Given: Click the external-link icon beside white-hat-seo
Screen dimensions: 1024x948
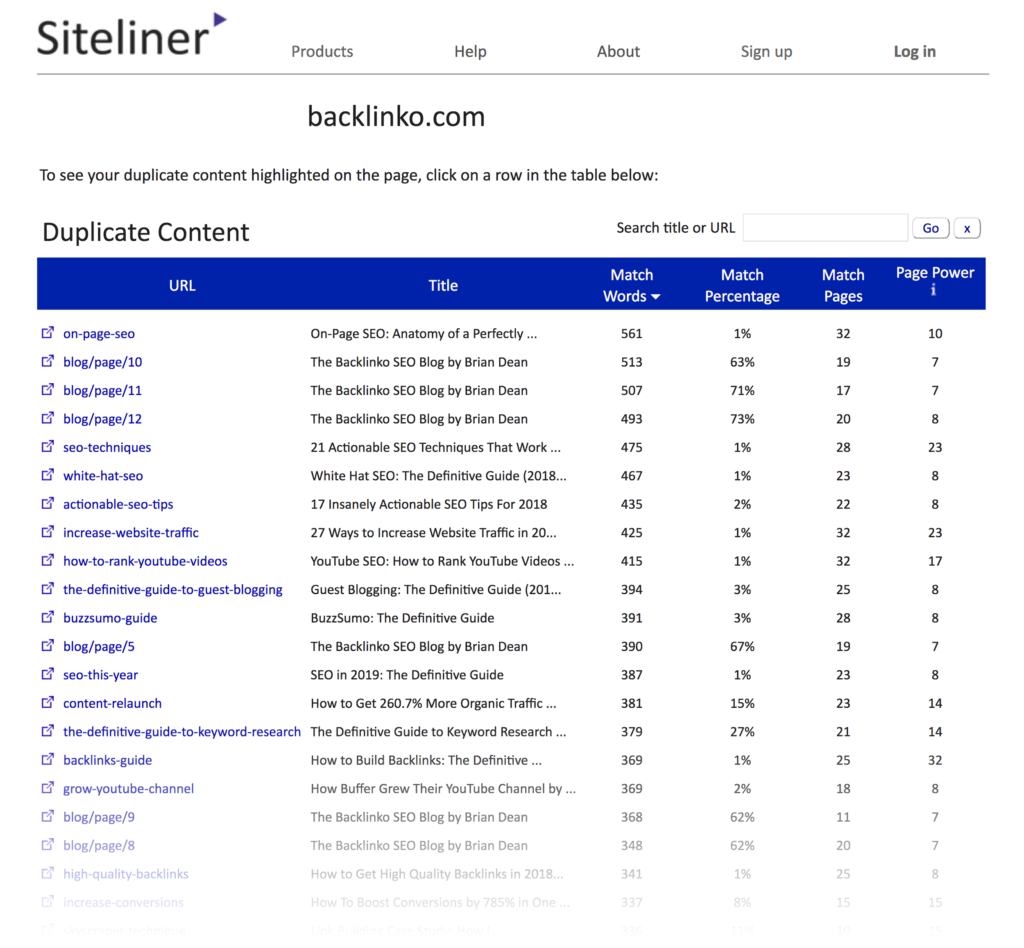Looking at the screenshot, I should (x=47, y=476).
